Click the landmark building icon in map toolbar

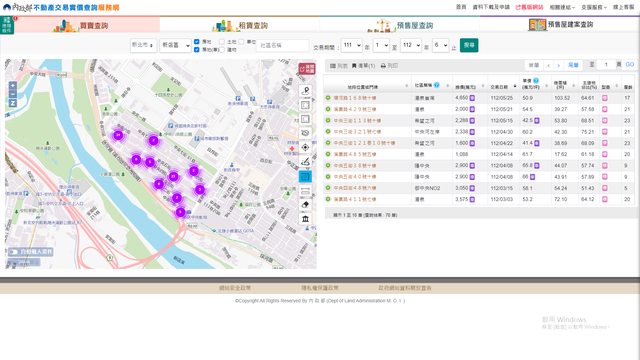pos(305,219)
